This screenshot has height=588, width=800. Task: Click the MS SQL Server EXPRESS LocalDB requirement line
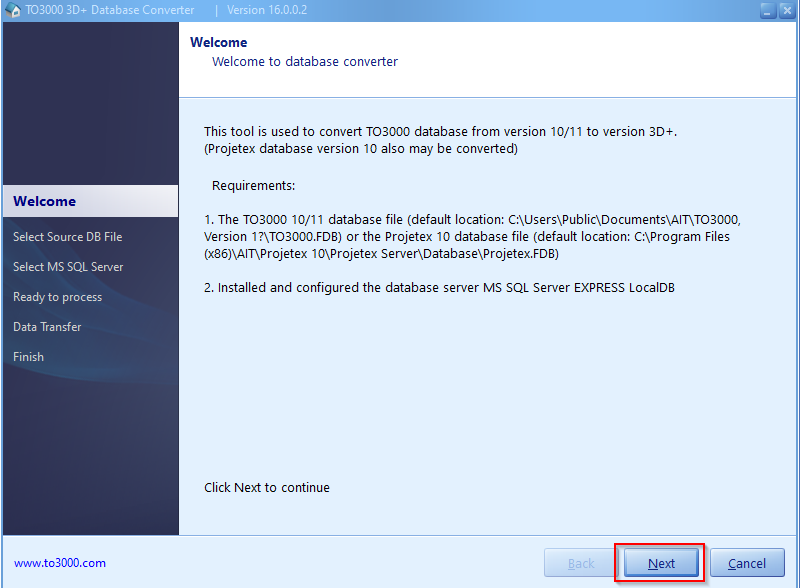pos(439,288)
